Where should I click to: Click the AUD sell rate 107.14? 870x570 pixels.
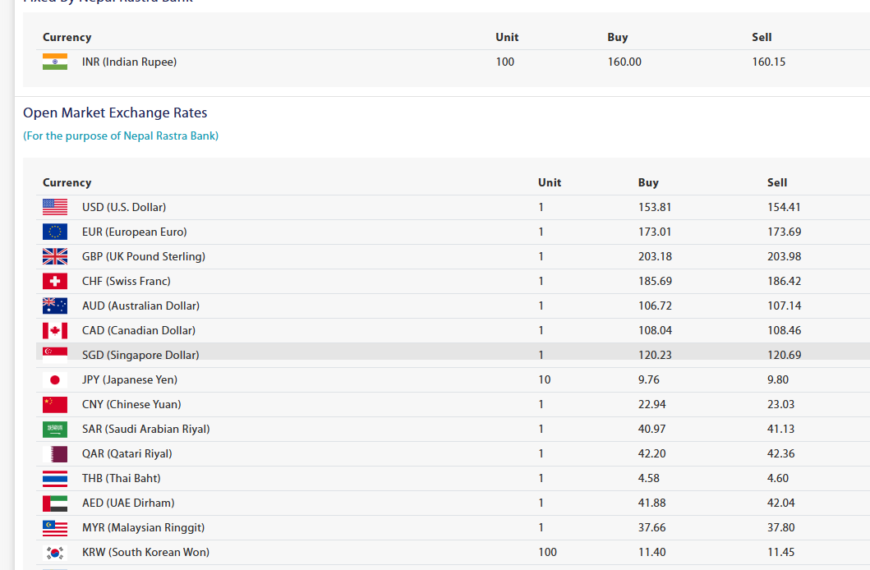784,306
